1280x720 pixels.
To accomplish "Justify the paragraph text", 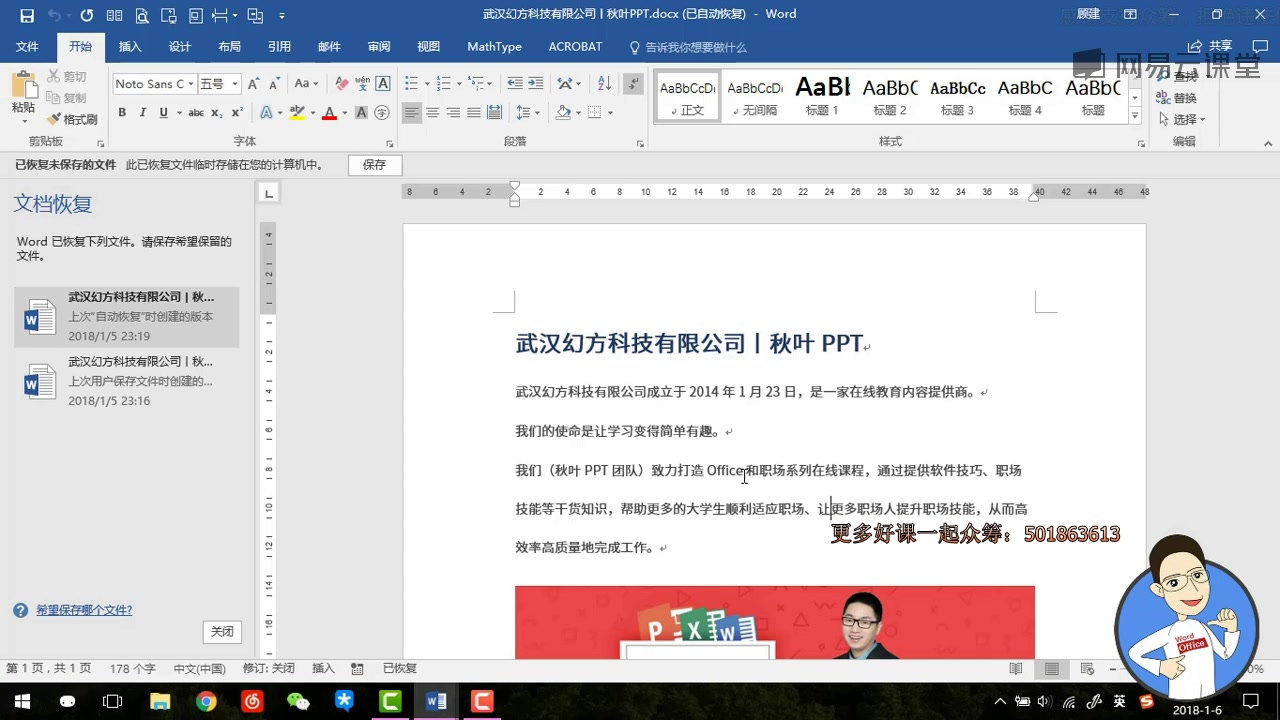I will (474, 113).
